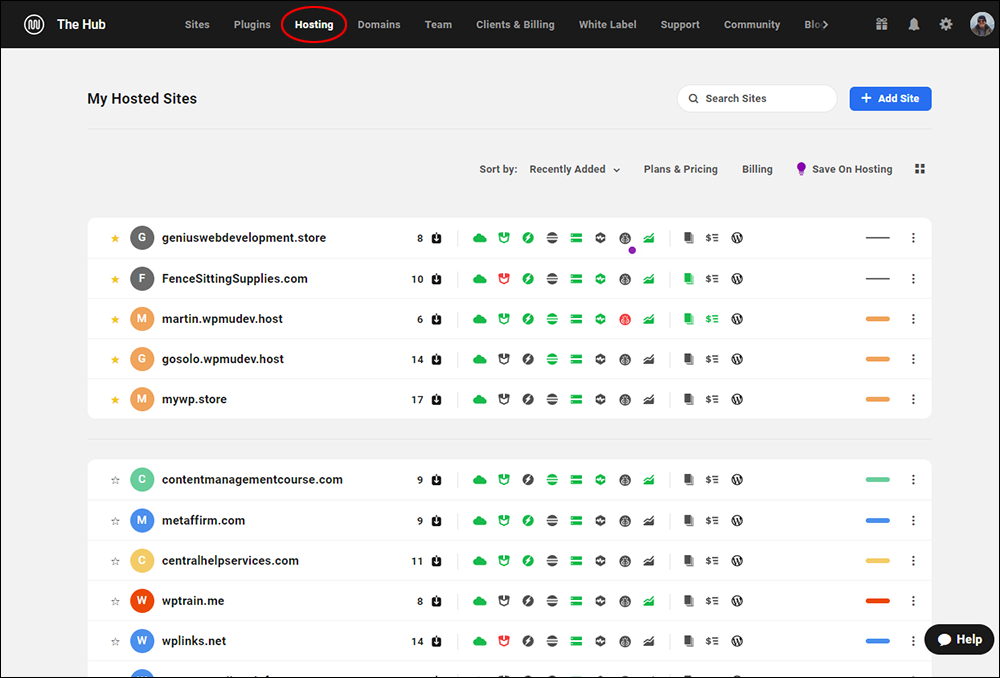Open backups server icon for mywp.store

click(577, 399)
